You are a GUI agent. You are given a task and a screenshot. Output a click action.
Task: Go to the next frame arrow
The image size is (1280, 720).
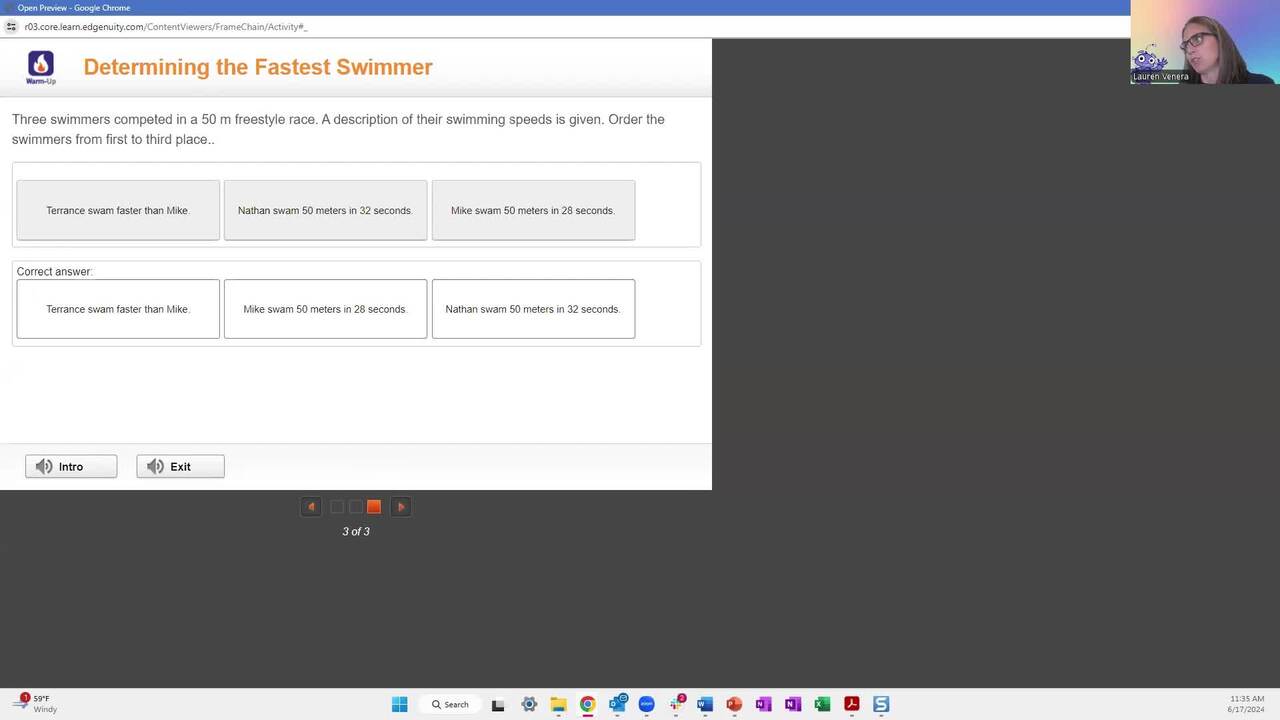pyautogui.click(x=401, y=507)
